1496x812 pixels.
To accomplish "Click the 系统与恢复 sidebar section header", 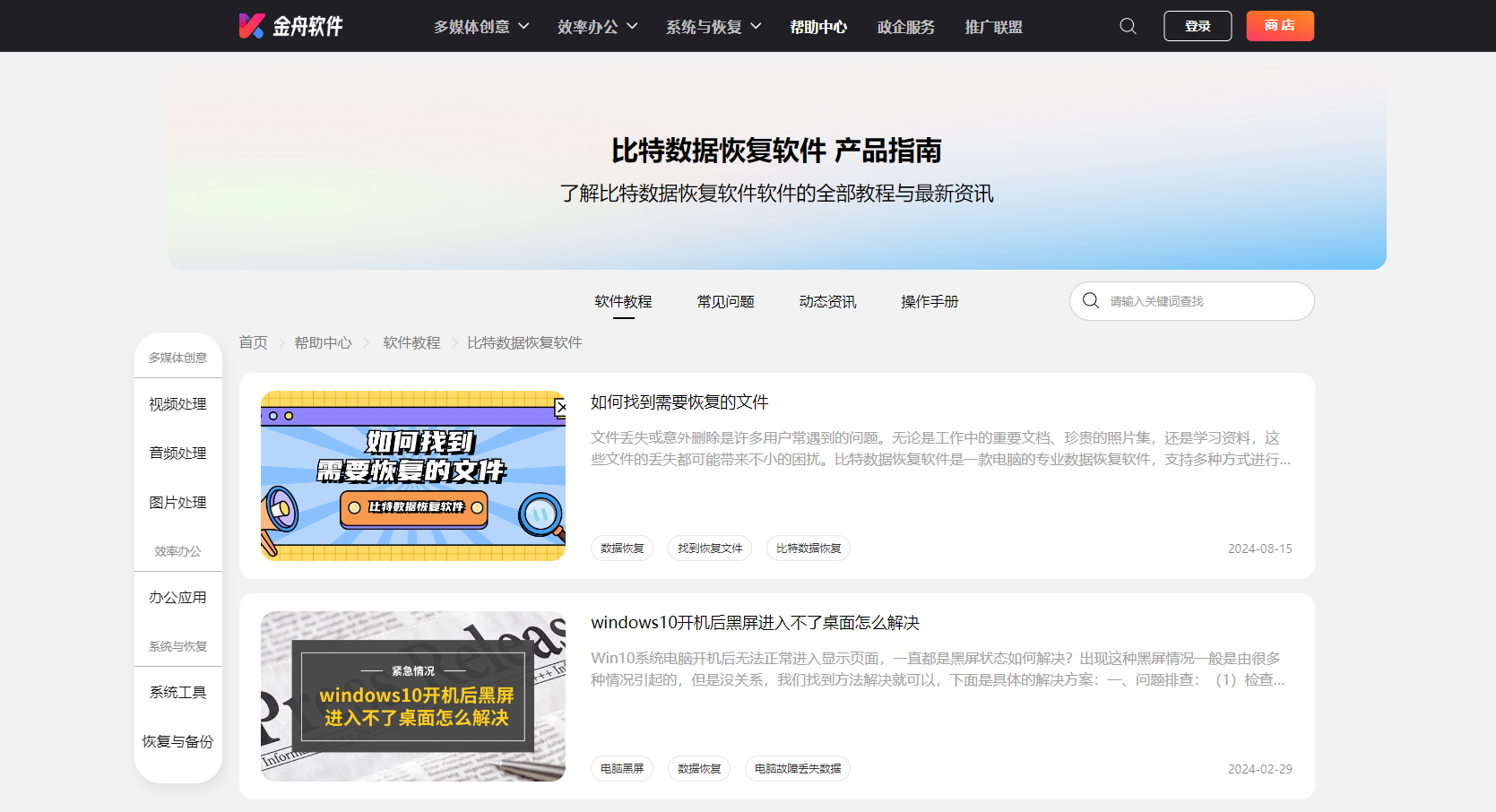I will click(x=177, y=646).
